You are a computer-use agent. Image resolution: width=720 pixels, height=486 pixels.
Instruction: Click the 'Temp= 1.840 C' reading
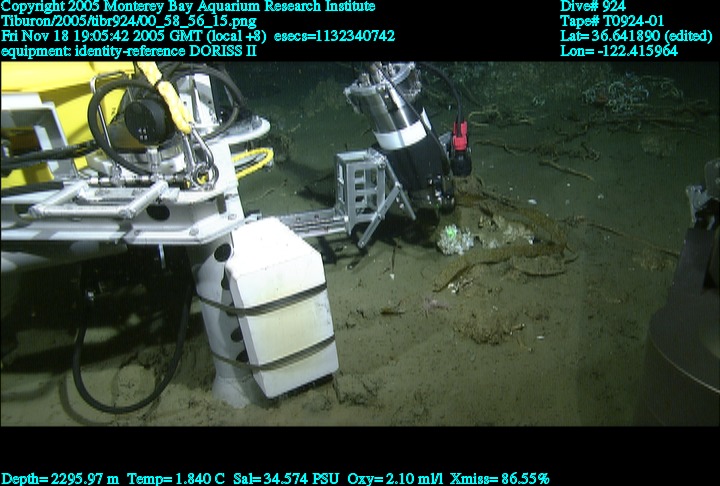[x=176, y=479]
